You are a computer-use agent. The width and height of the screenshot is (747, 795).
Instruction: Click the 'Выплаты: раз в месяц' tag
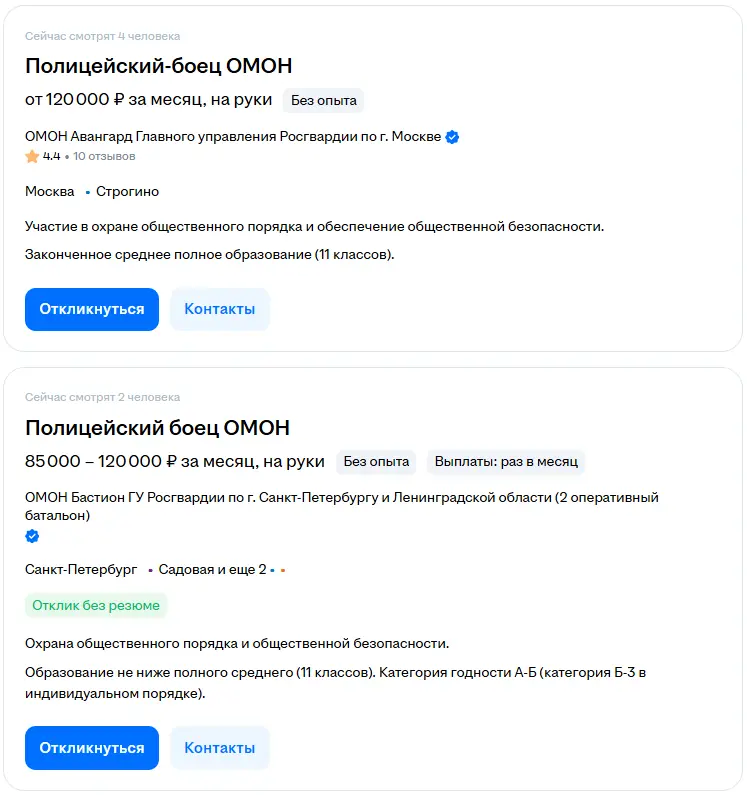click(506, 462)
